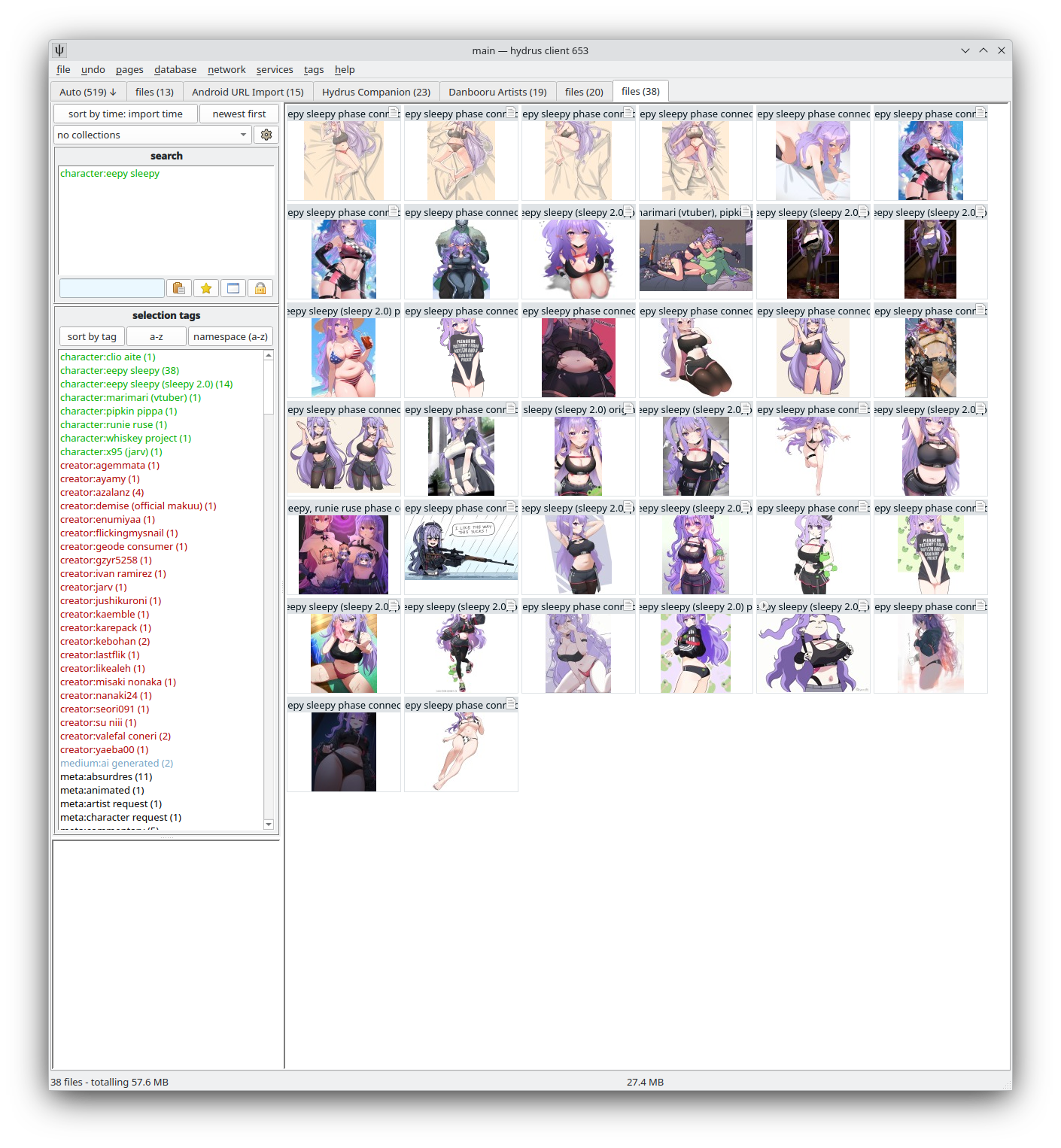Click the 'namespace (a-z)' grouping button
Screen dimensions: 1061x1148
tap(230, 336)
